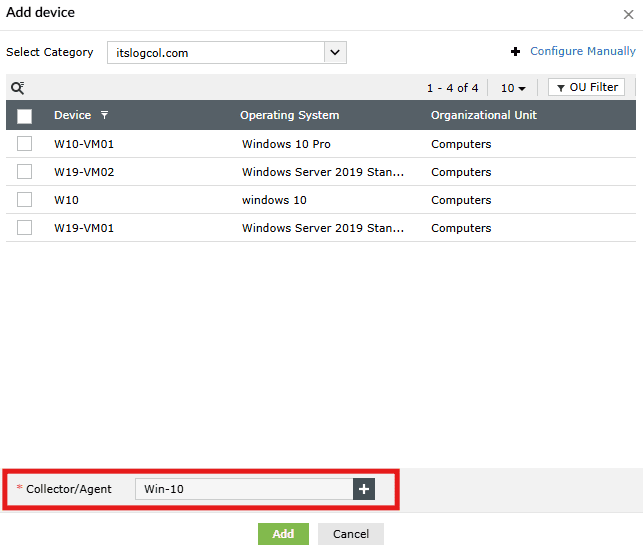Image resolution: width=643 pixels, height=551 pixels.
Task: Check the W19-VM01 device checkbox
Action: (25, 228)
